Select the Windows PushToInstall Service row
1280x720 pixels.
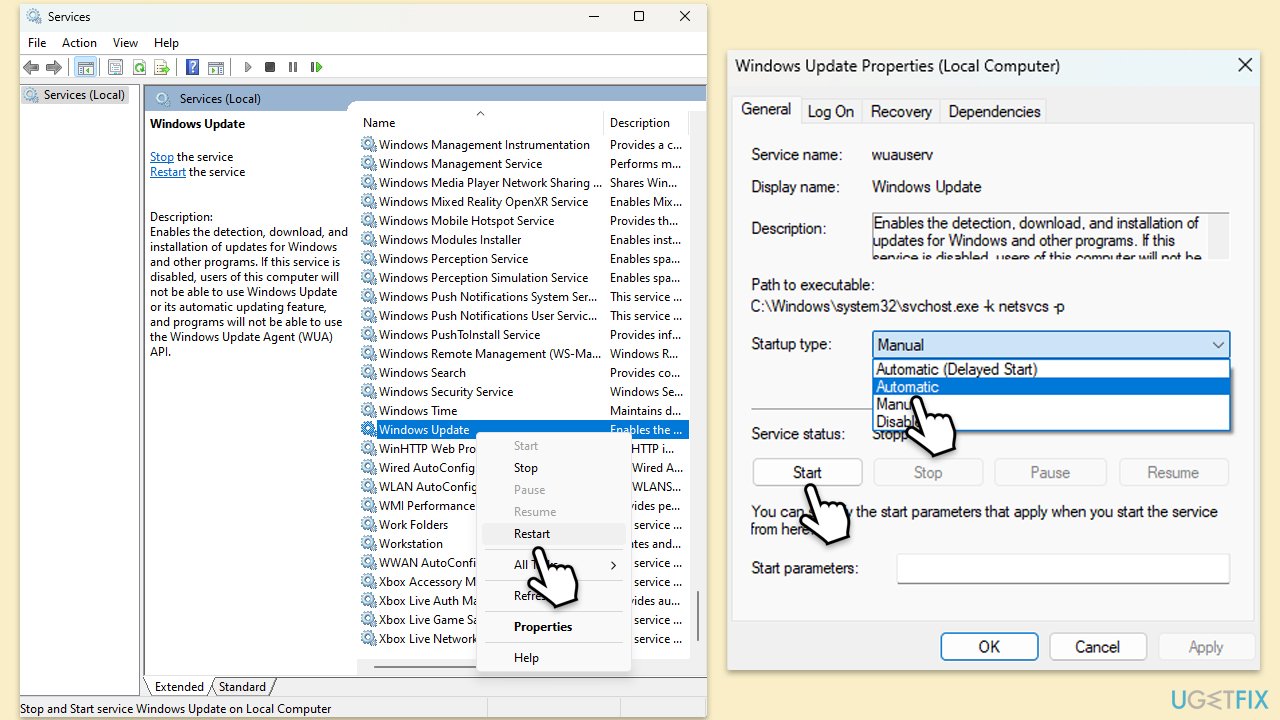click(524, 334)
